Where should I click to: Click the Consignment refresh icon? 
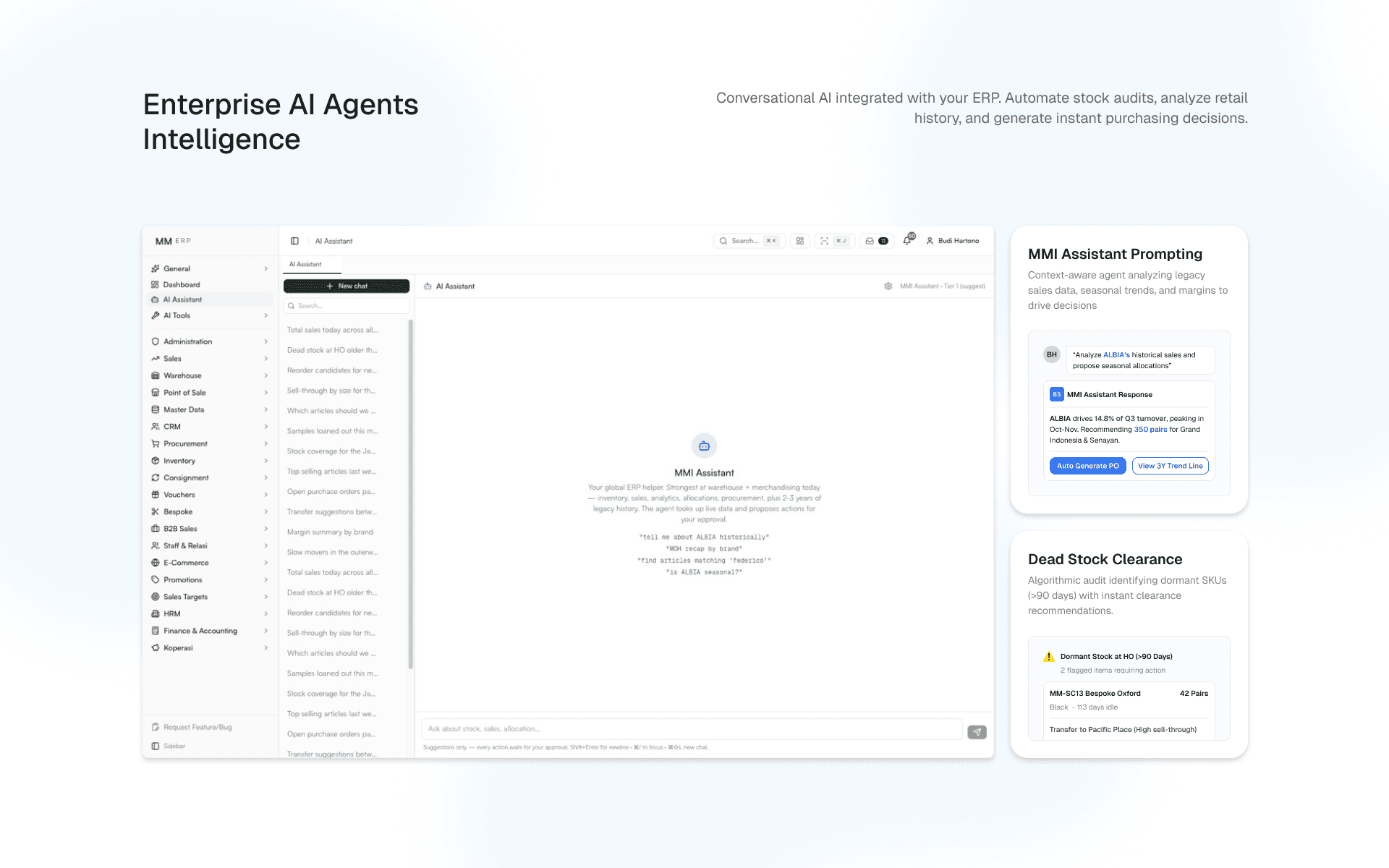coord(155,477)
